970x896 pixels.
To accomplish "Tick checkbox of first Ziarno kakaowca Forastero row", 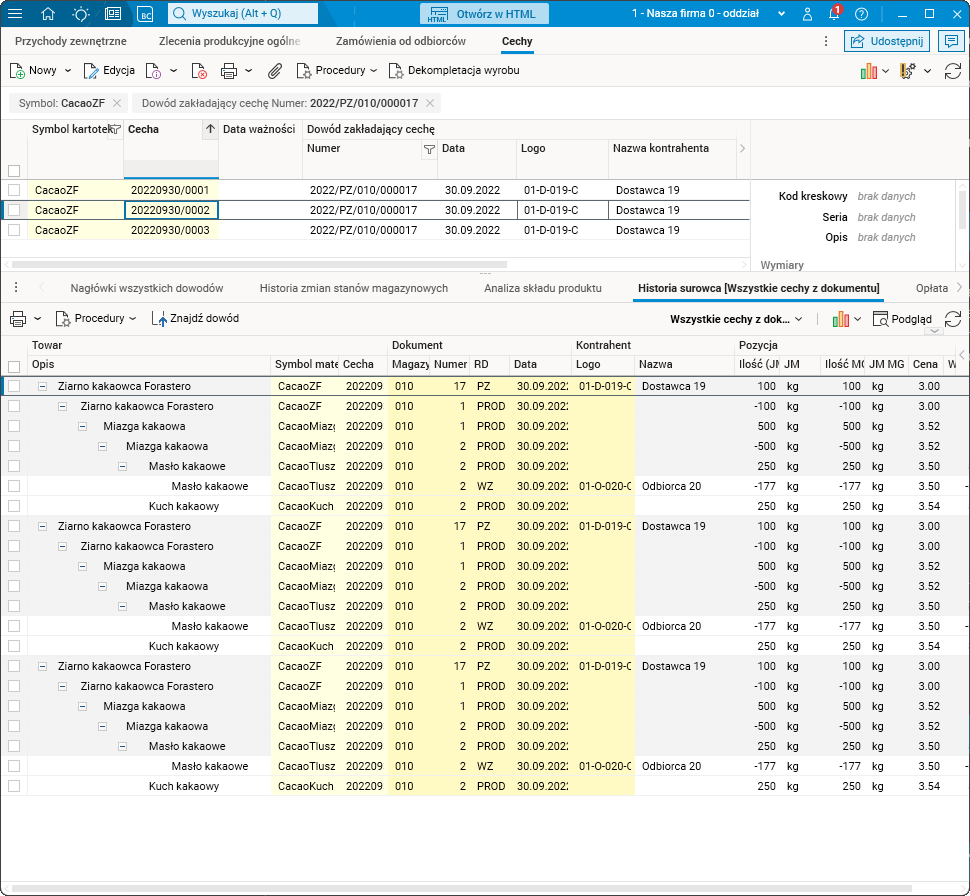I will 14,386.
